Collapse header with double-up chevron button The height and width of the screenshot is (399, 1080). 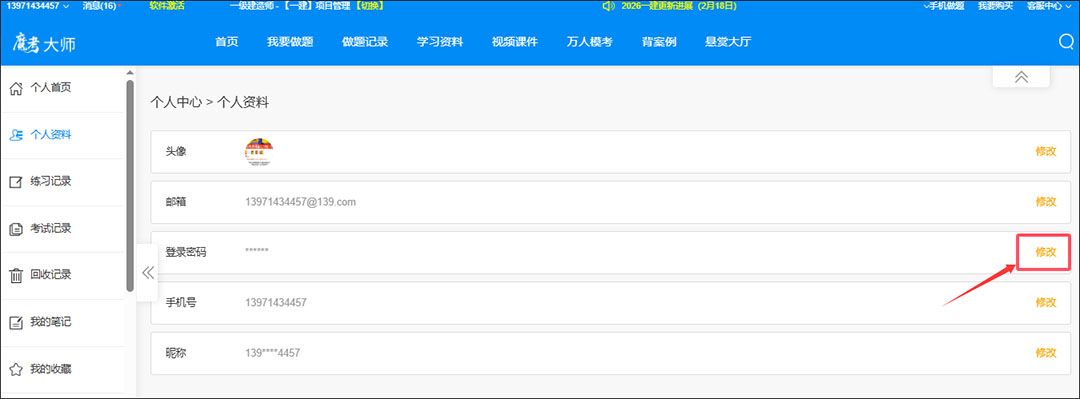1021,76
